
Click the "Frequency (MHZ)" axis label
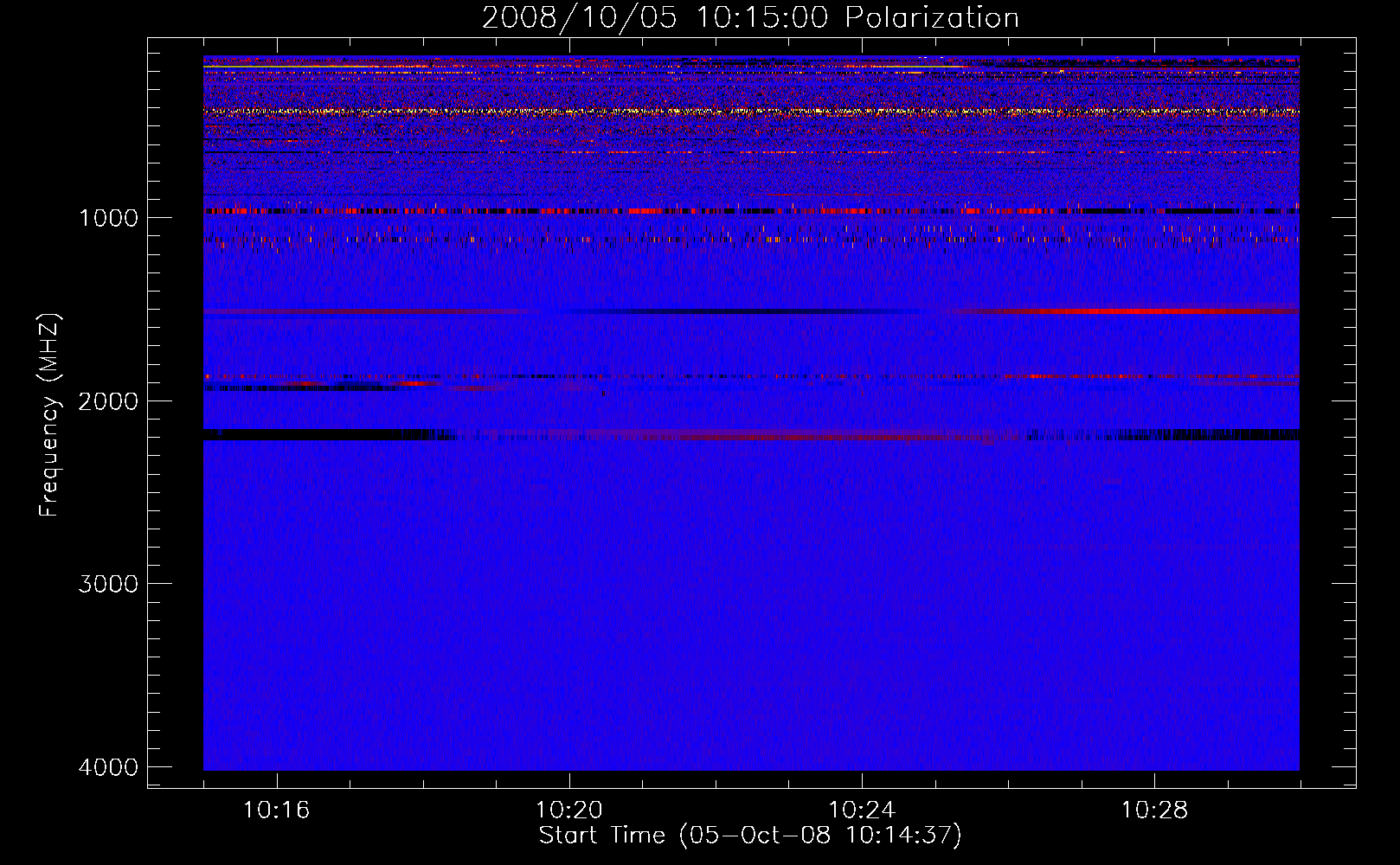49,415
